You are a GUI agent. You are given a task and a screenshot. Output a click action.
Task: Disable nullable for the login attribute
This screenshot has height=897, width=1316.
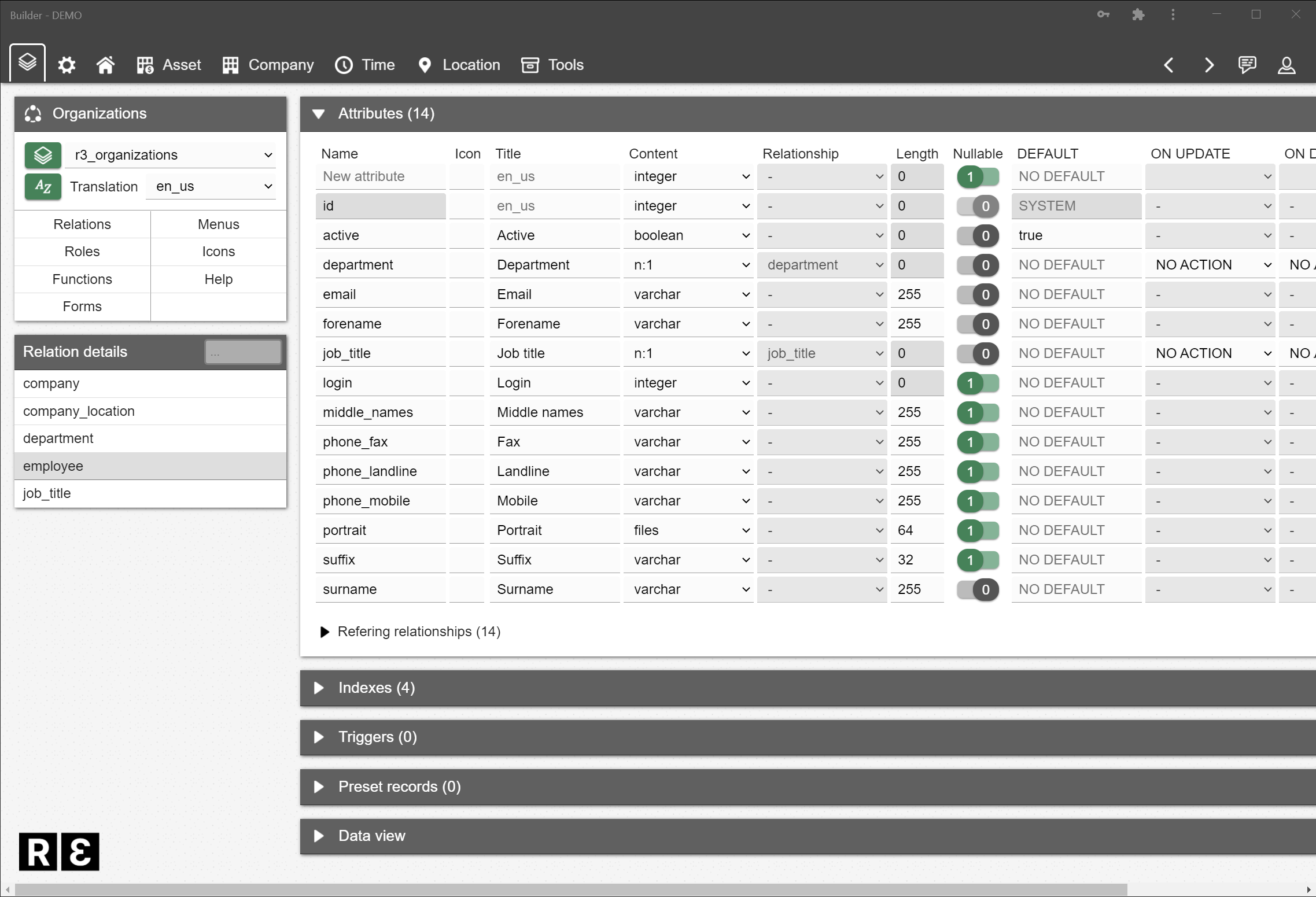[x=978, y=382]
